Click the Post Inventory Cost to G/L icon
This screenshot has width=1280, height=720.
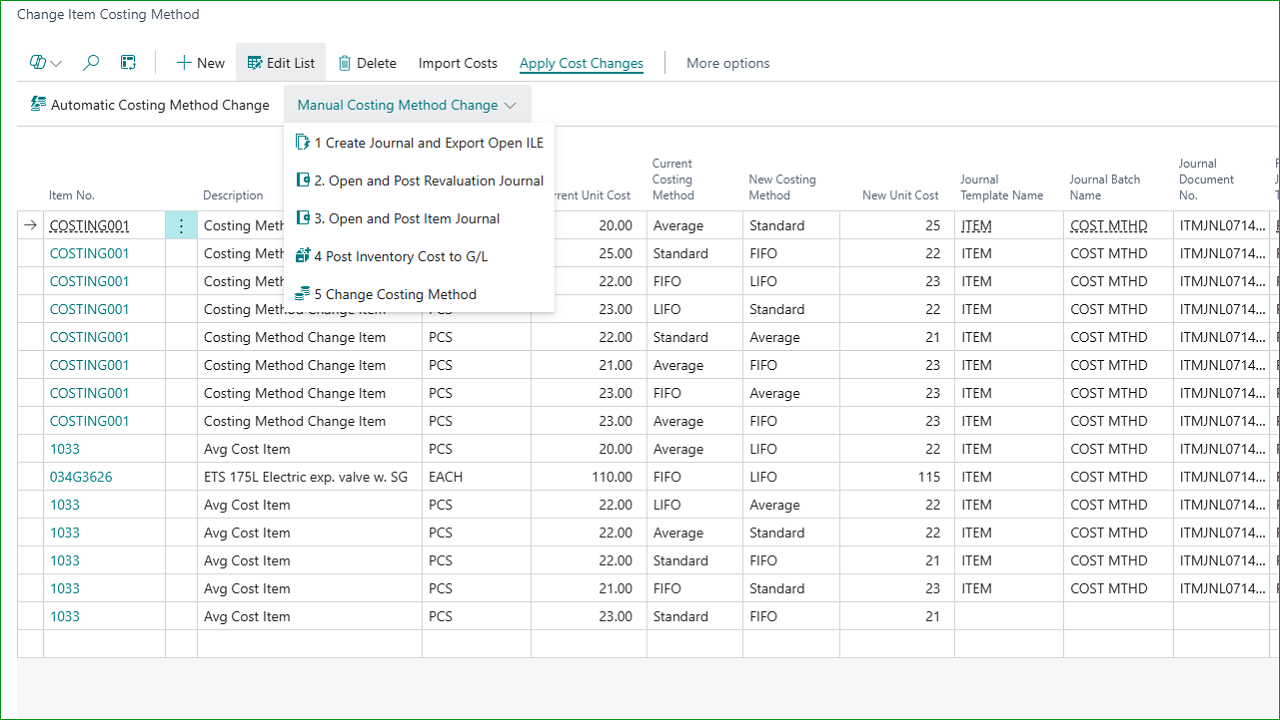[x=303, y=256]
